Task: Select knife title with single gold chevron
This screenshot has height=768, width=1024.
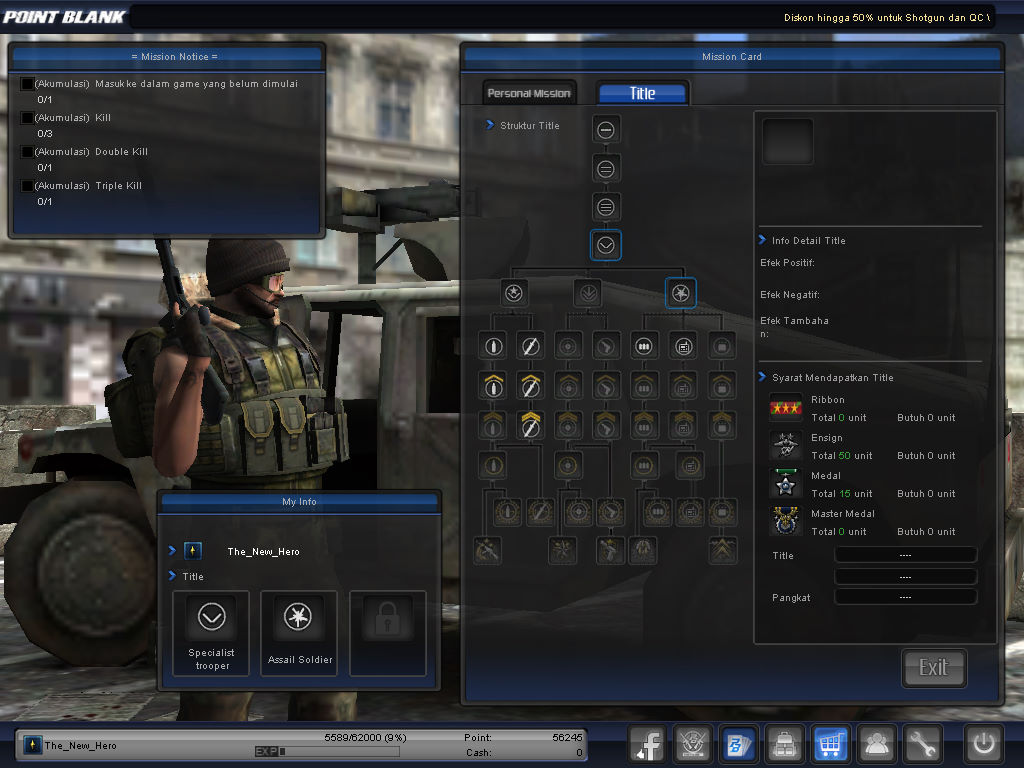Action: [530, 385]
